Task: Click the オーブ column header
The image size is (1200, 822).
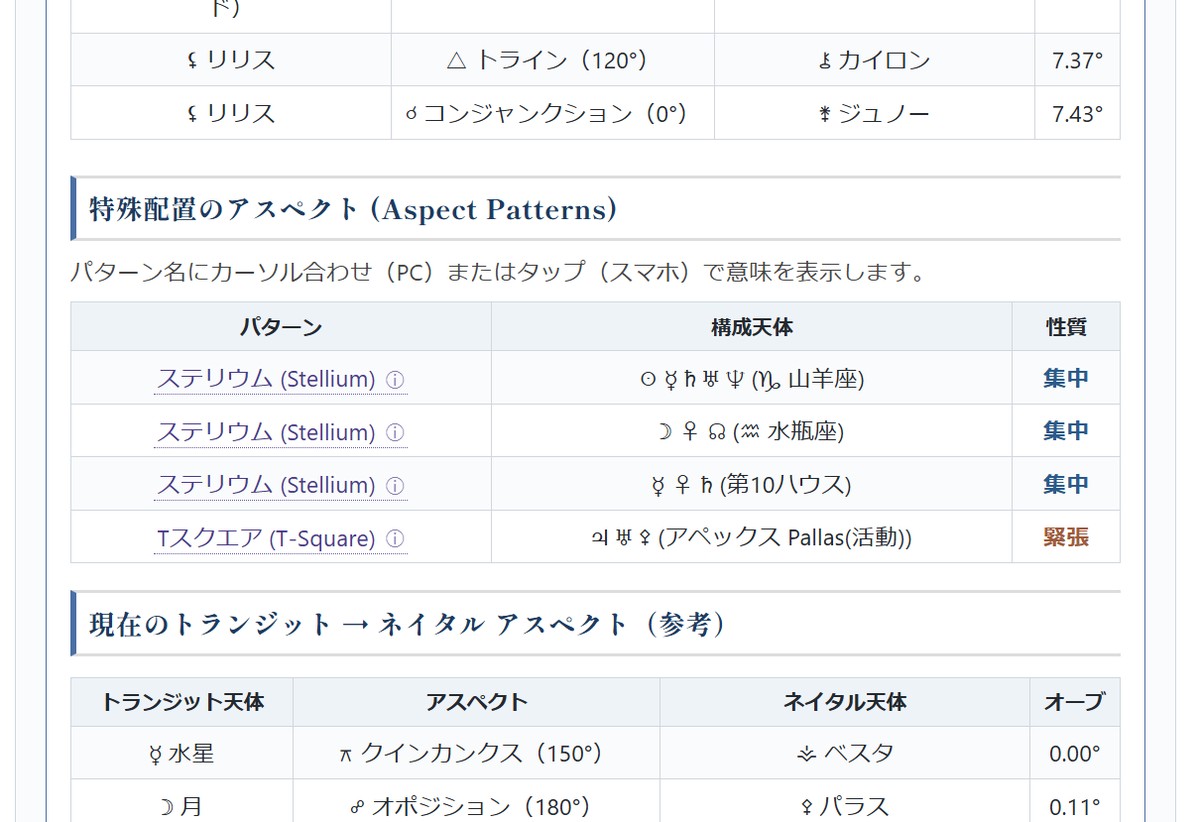Action: tap(1075, 702)
